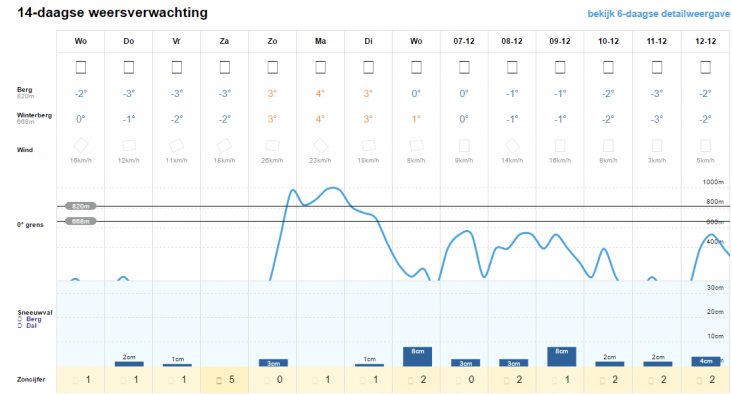
Task: Select the Za day column header
Action: tap(225, 41)
